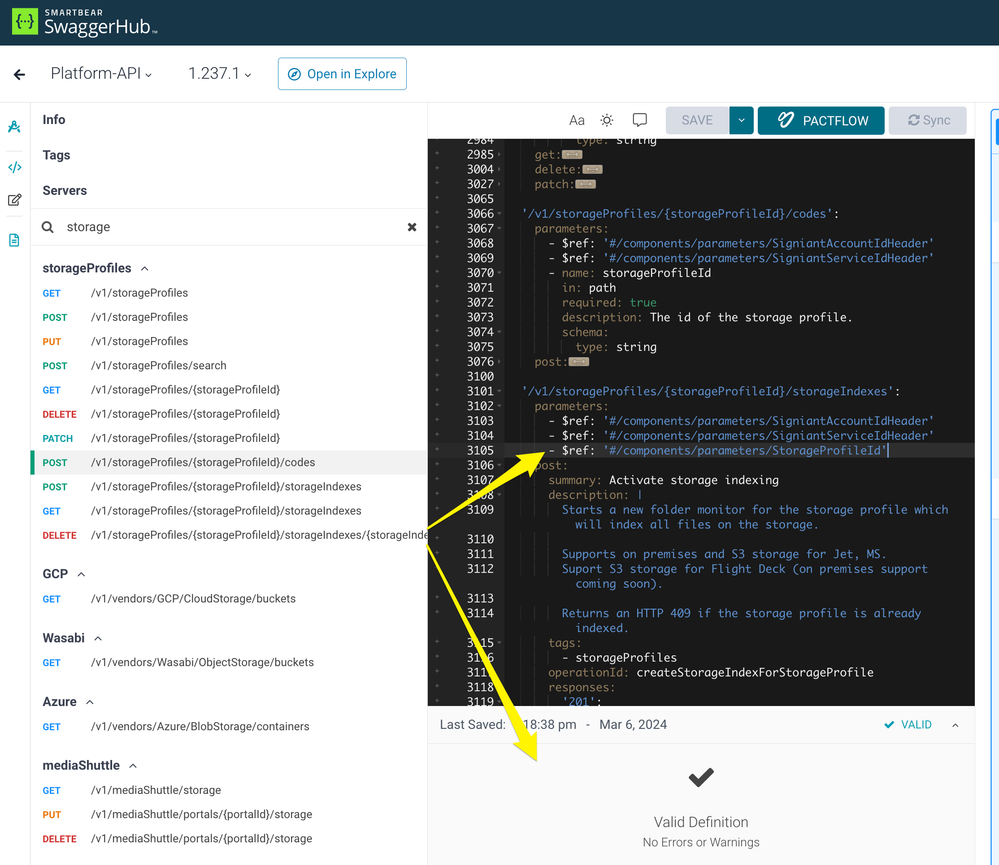999x865 pixels.
Task: Click the storage search input field
Action: coord(230,228)
